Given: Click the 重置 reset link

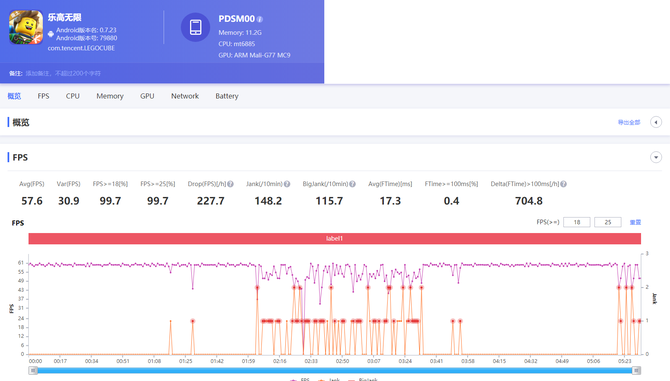Looking at the screenshot, I should [x=635, y=222].
